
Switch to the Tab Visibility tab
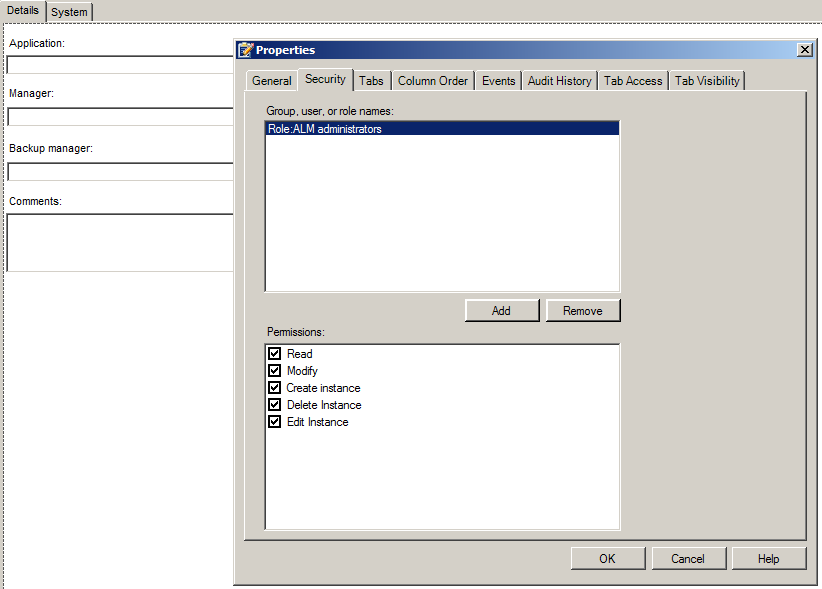click(707, 80)
